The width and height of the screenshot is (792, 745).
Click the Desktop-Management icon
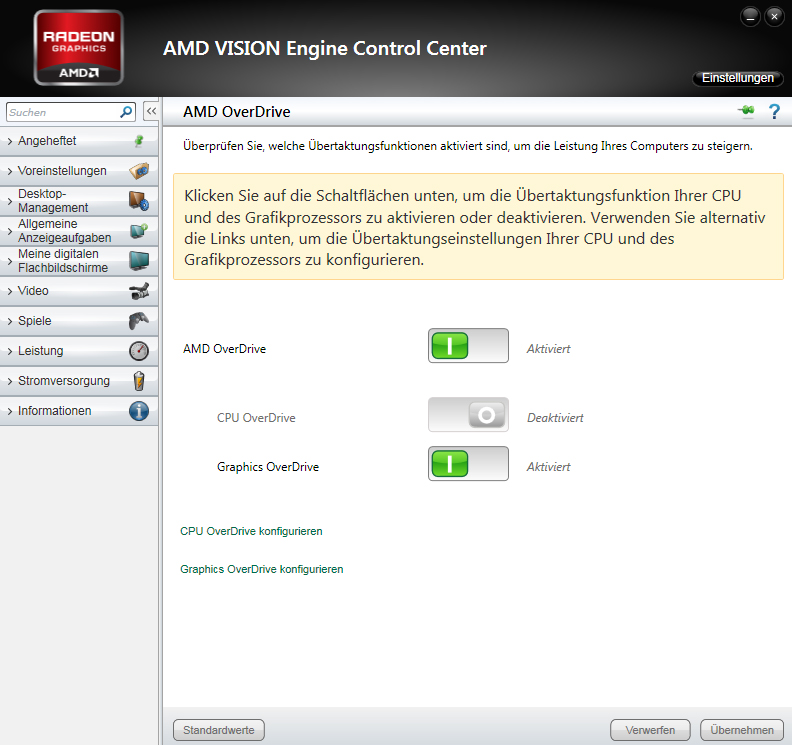(x=139, y=201)
